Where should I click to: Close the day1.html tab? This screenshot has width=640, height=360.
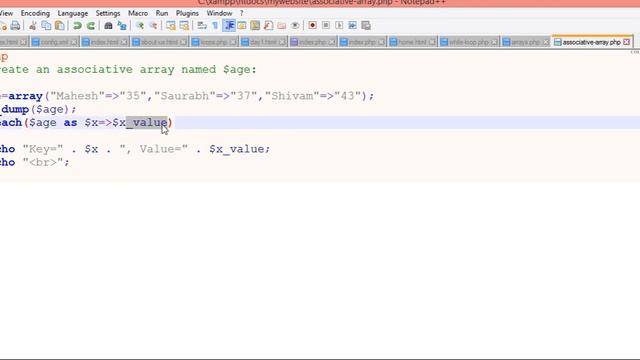(x=282, y=42)
